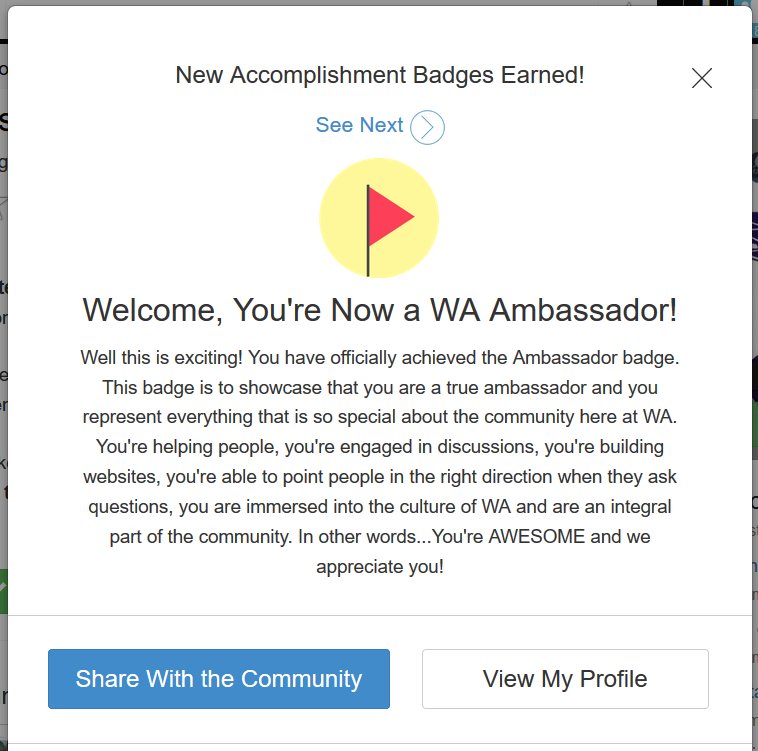Open the See Next link text
This screenshot has height=751, width=758.
tap(359, 125)
